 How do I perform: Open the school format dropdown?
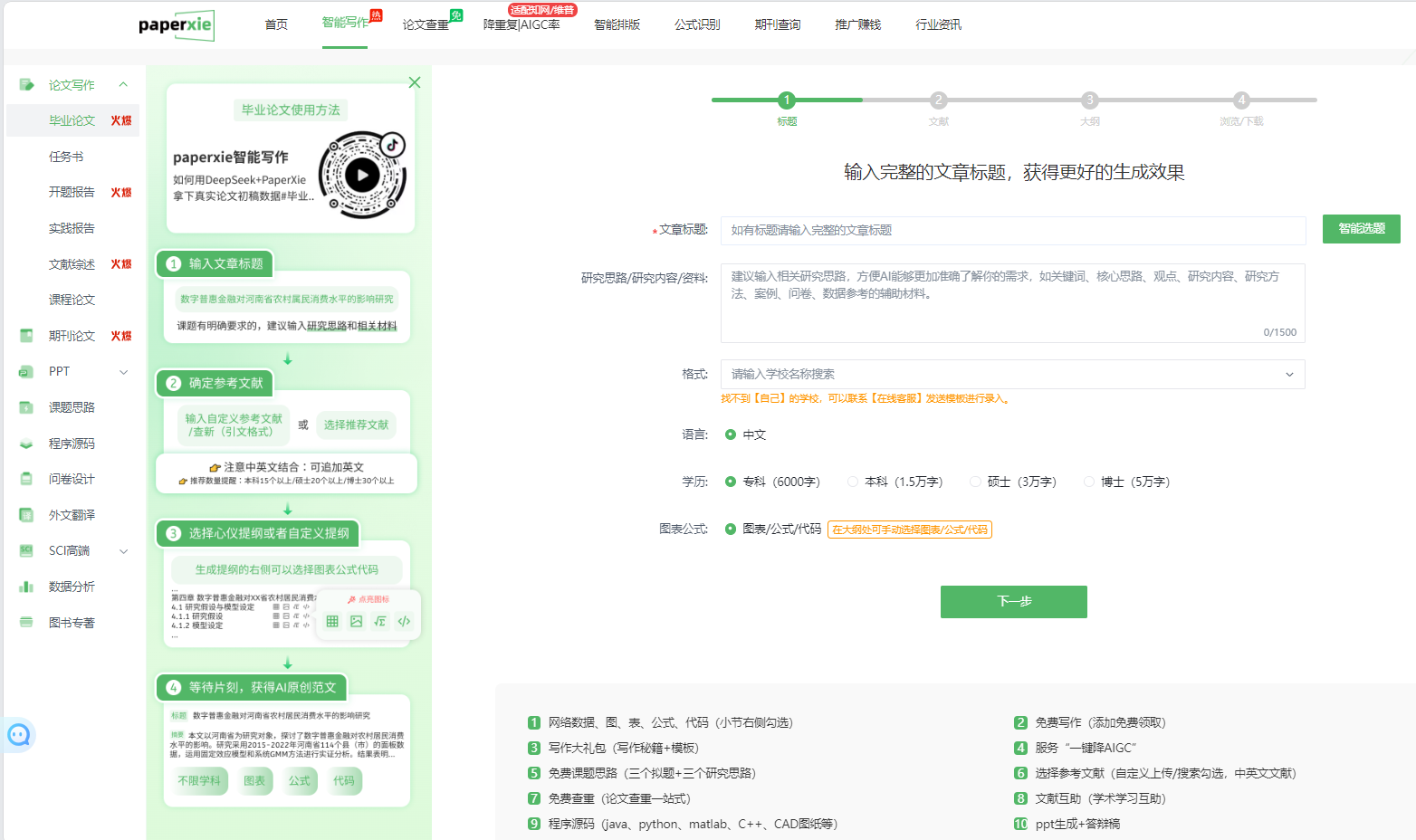tap(1012, 374)
